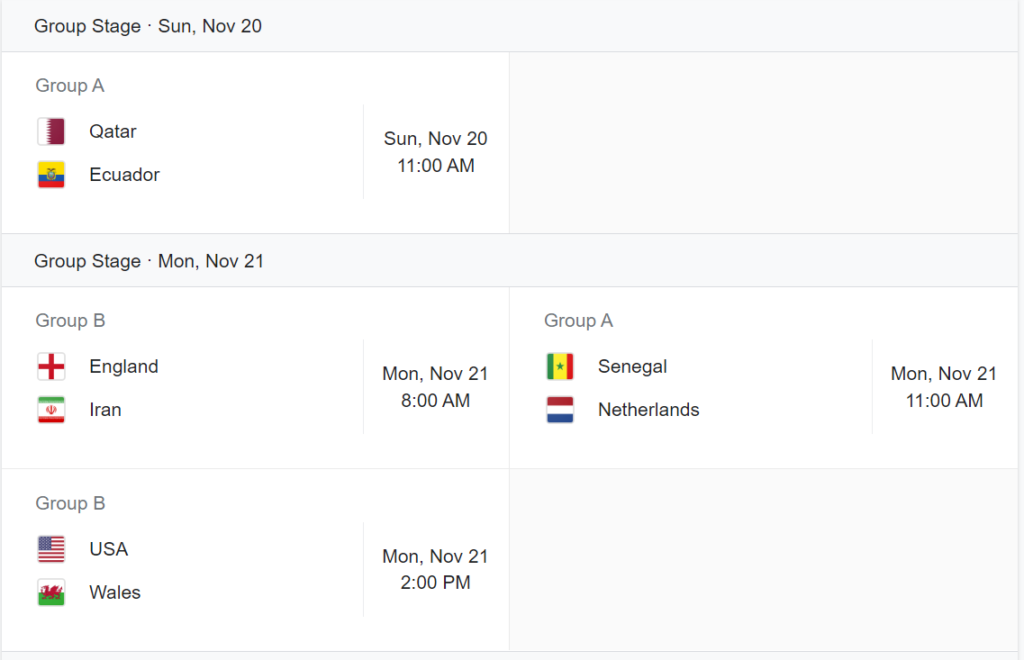Click the Group Stage Mon, Nov 21 header
The height and width of the screenshot is (660, 1024).
[x=149, y=261]
